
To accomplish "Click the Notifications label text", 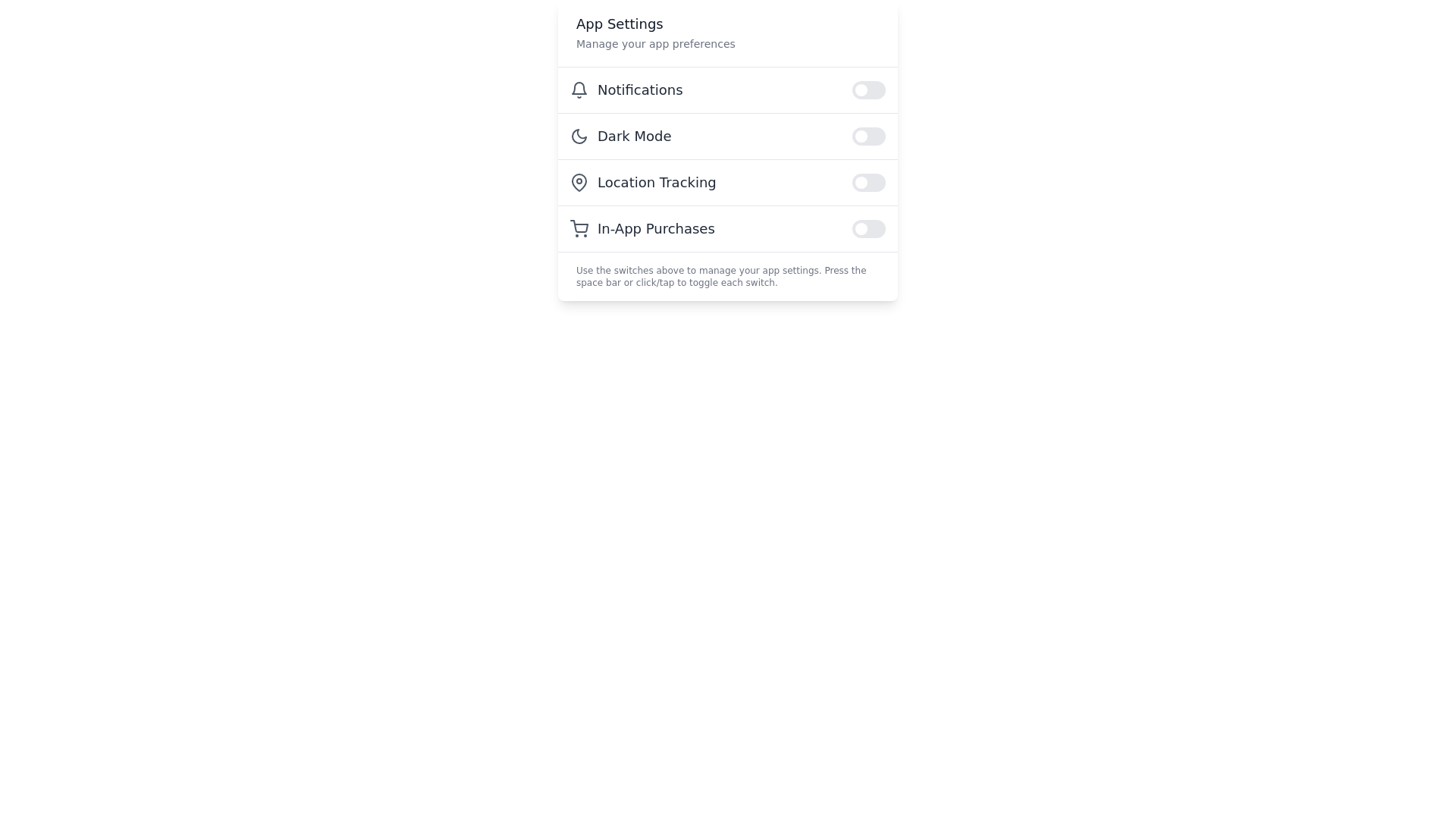I will (640, 90).
